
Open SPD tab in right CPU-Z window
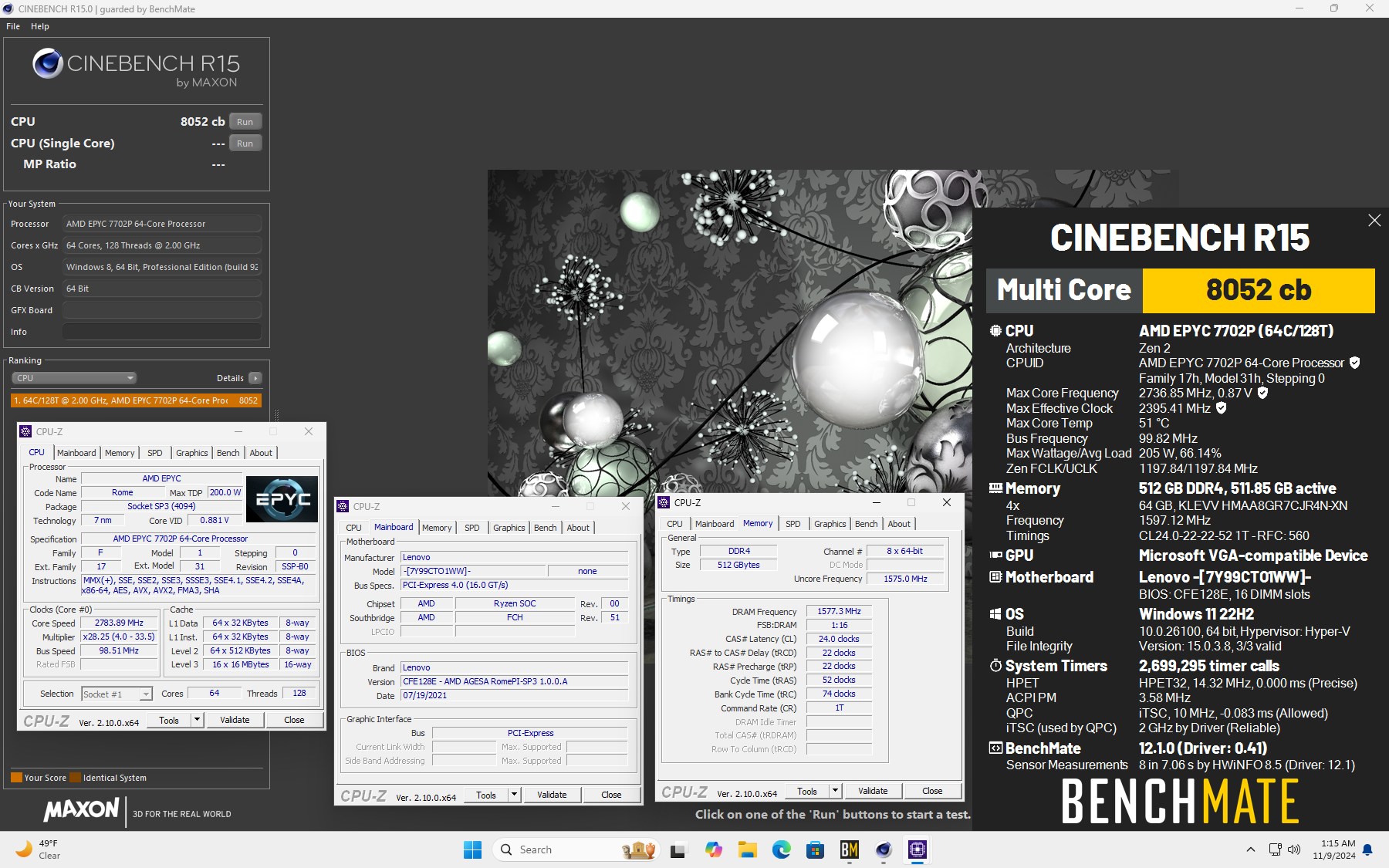[793, 524]
